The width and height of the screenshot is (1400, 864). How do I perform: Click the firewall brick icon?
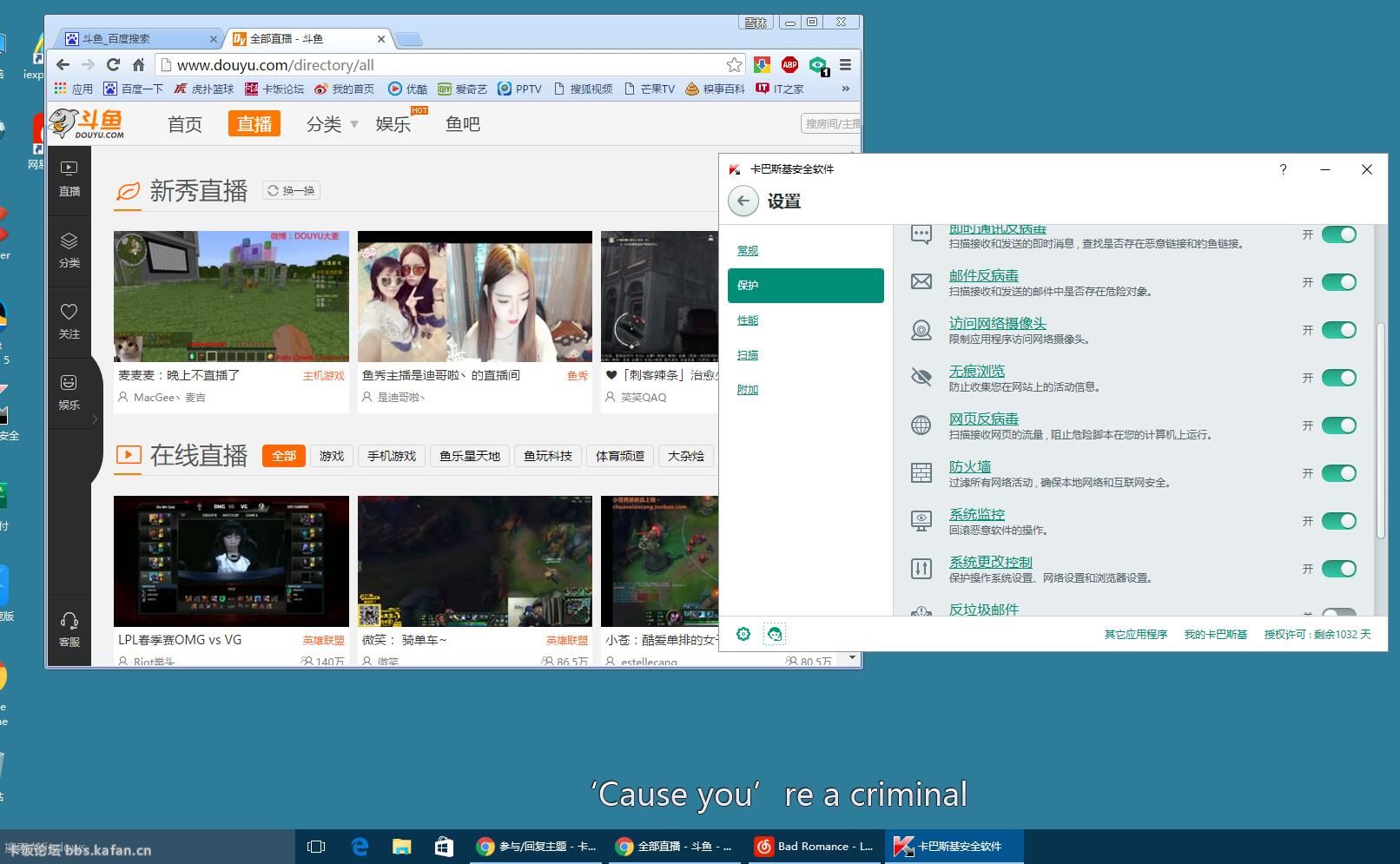coord(921,472)
